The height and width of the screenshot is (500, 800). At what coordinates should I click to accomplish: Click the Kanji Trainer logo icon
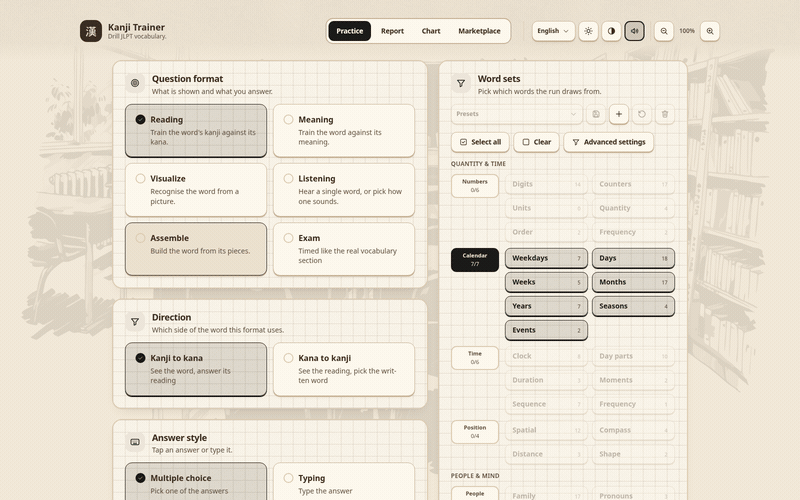(x=91, y=31)
